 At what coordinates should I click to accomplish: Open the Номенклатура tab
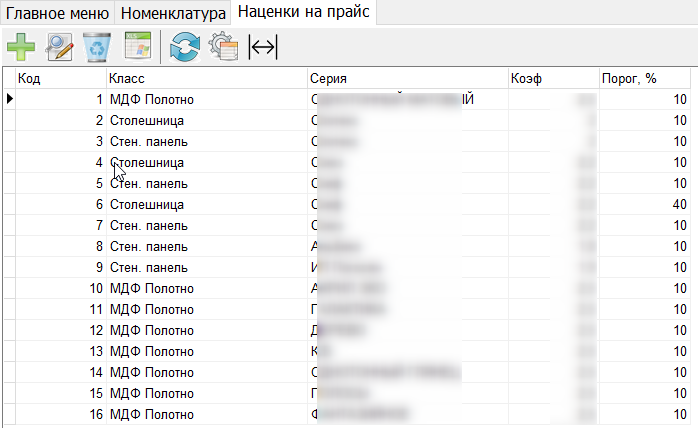click(x=173, y=13)
